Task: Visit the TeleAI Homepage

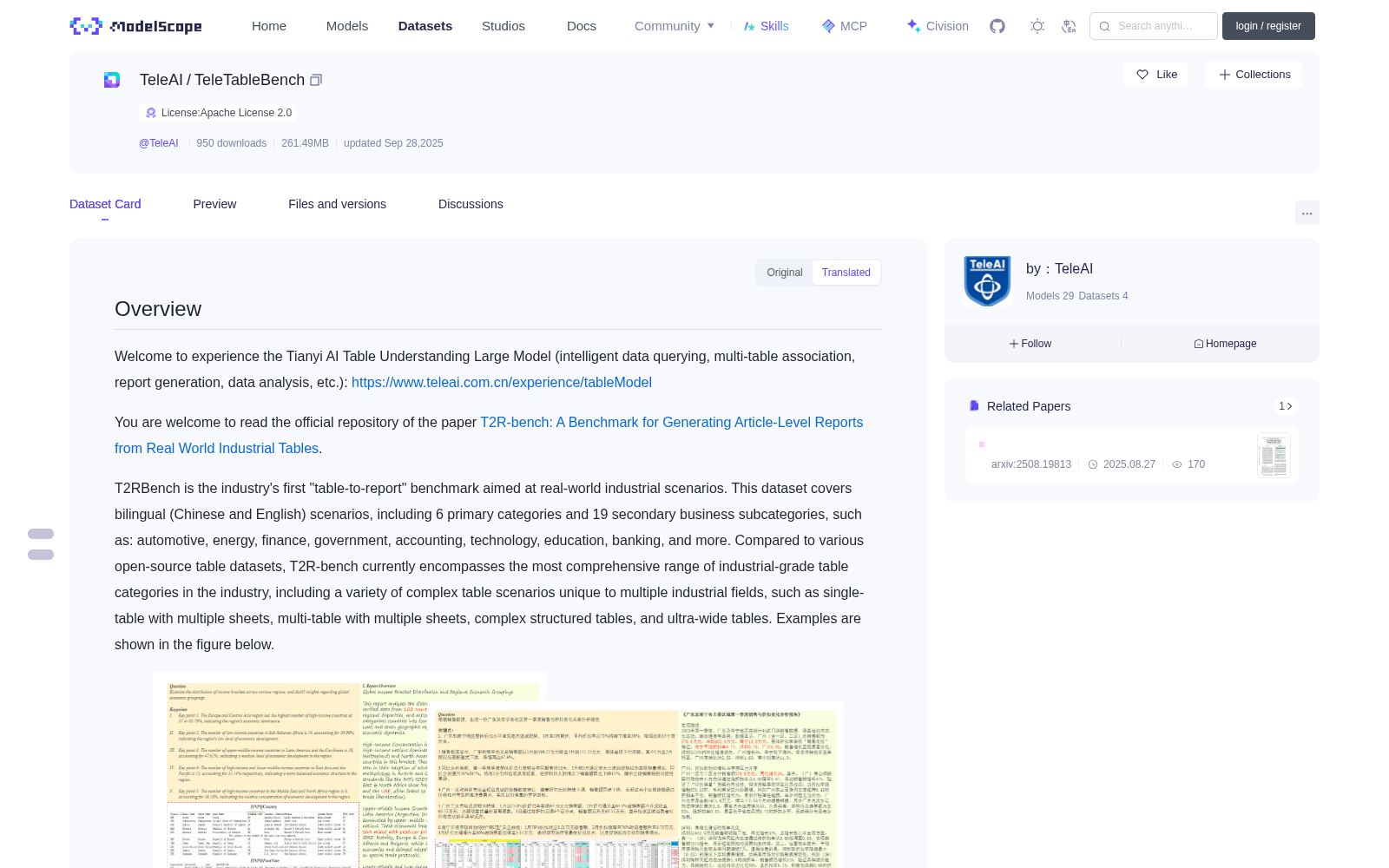Action: tap(1225, 344)
